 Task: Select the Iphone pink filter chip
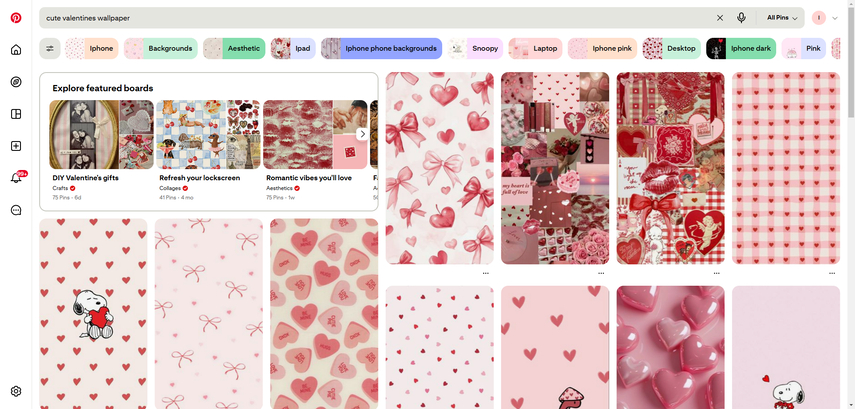(603, 49)
